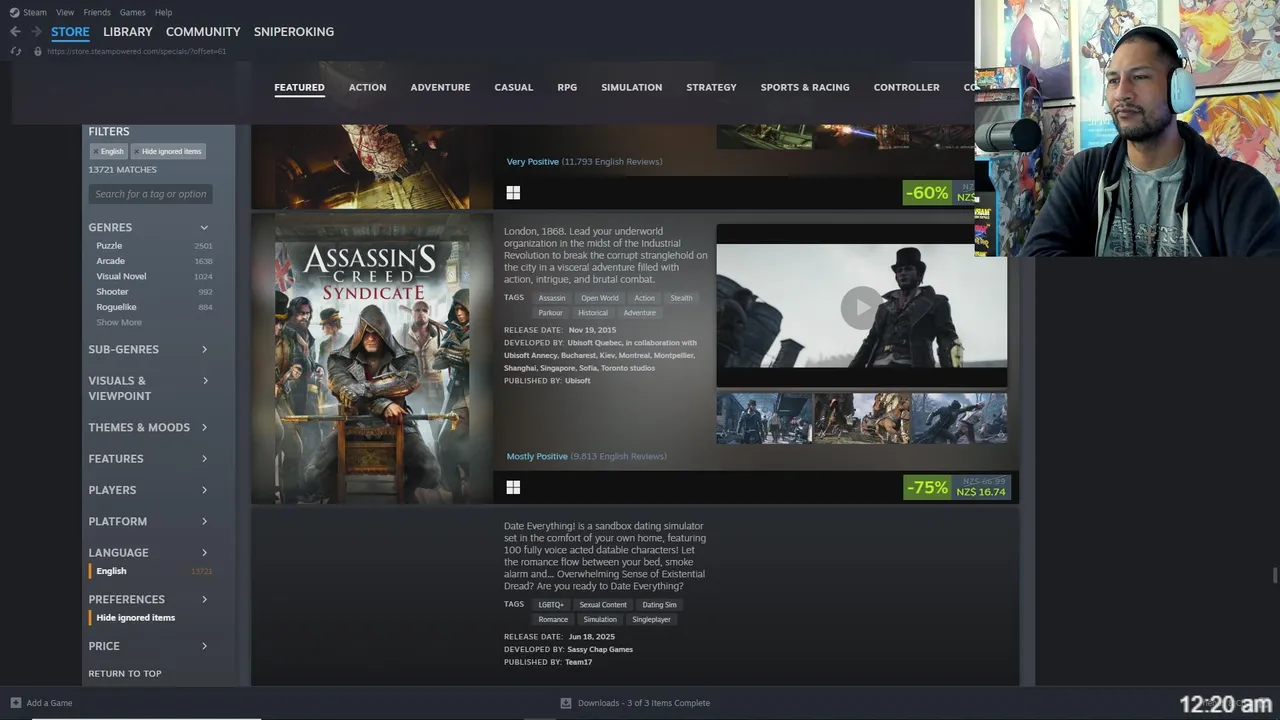Expand the SUB-GENRES filter section
The image size is (1280, 720).
click(150, 349)
